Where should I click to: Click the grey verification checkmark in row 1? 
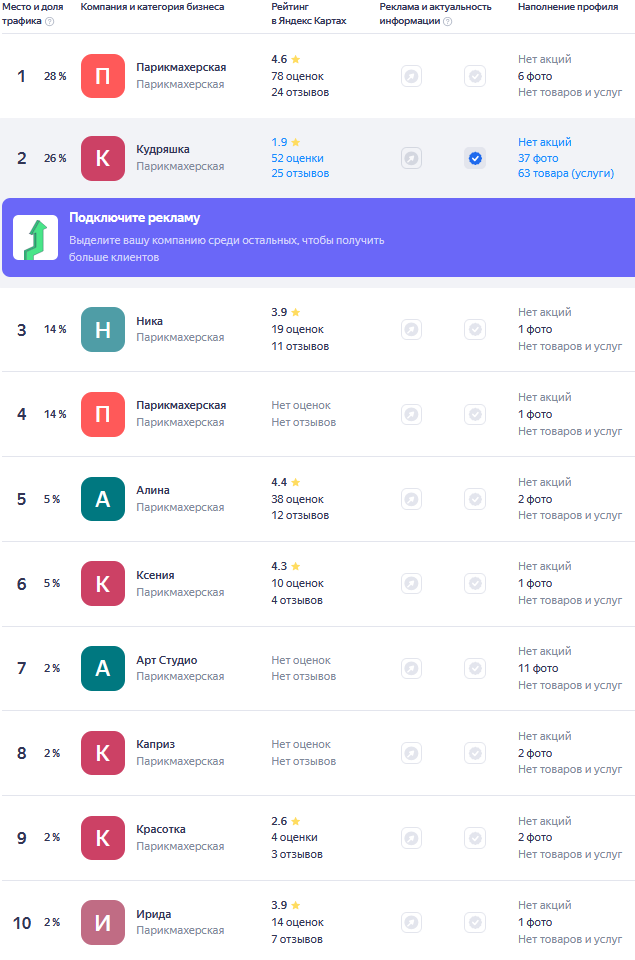coord(475,76)
